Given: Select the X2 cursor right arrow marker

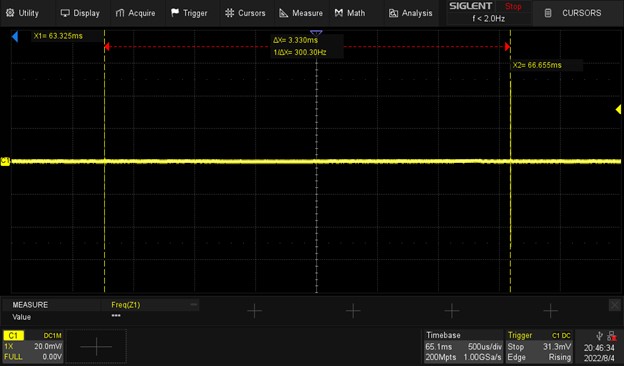Looking at the screenshot, I should point(507,47).
